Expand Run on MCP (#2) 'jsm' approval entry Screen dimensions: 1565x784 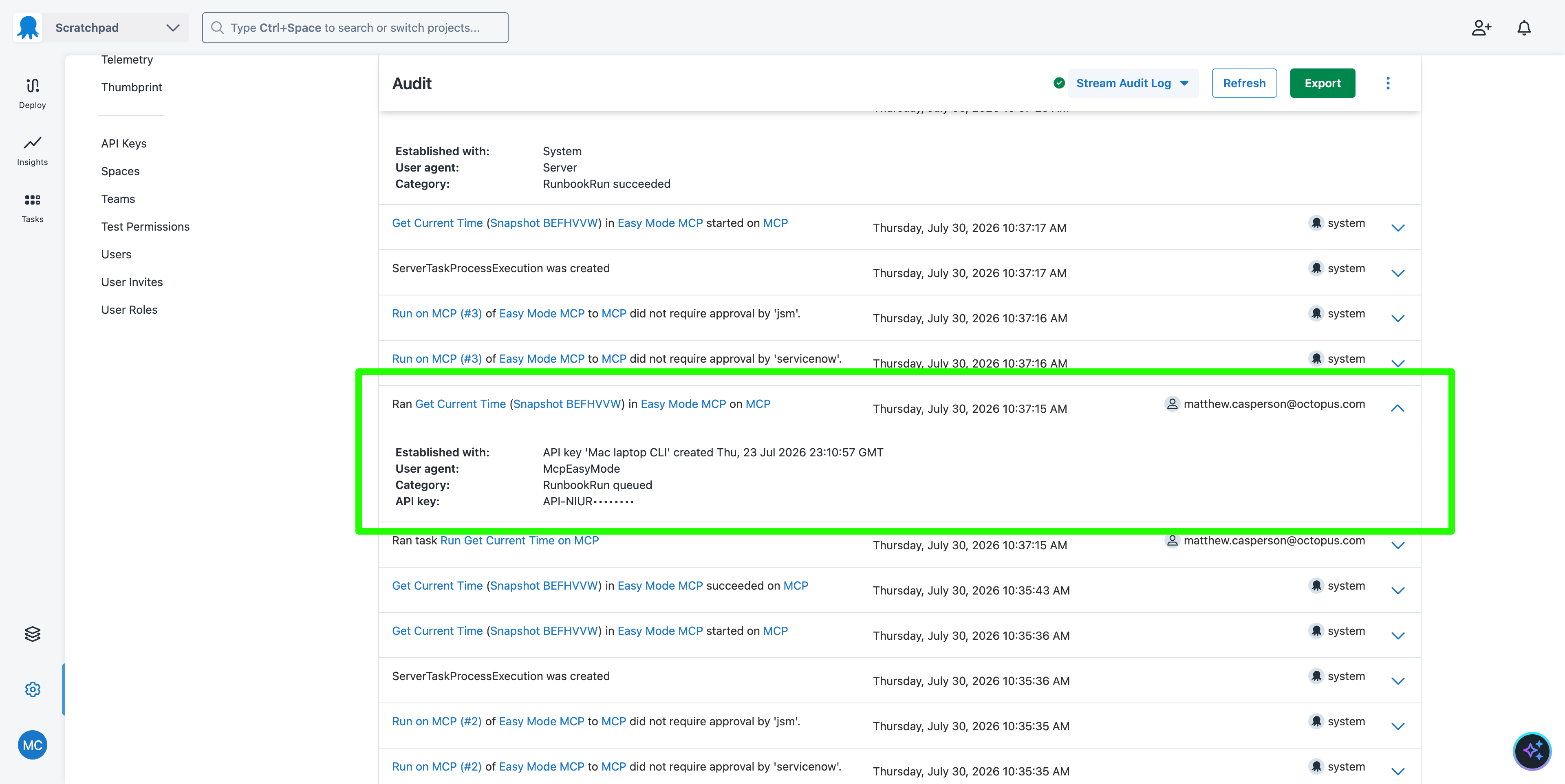(1397, 726)
